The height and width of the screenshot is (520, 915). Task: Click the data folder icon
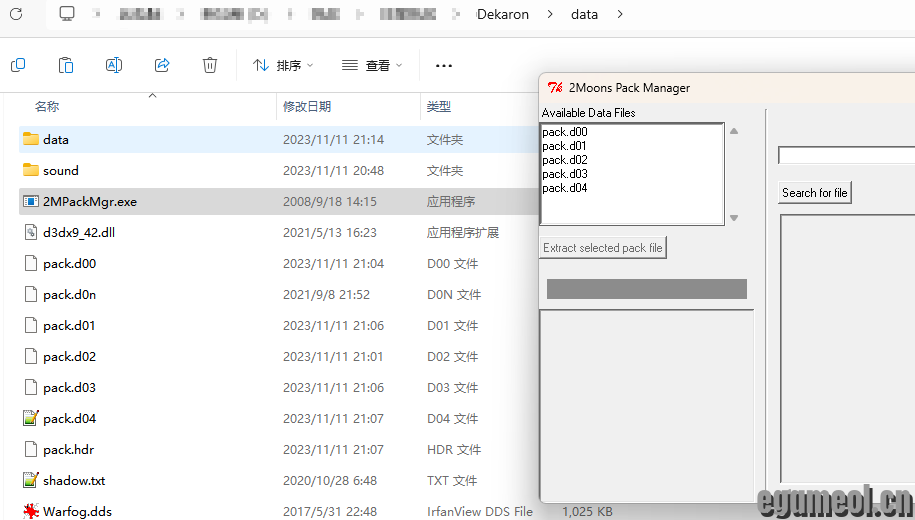pyautogui.click(x=30, y=139)
